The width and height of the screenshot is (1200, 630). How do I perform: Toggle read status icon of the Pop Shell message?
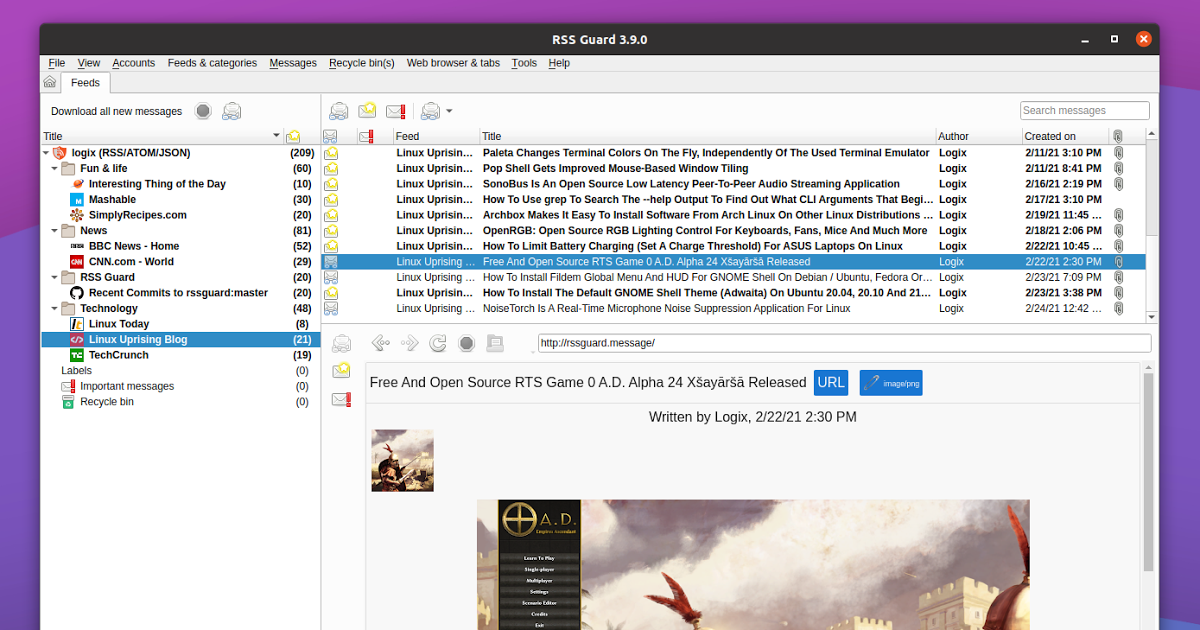coord(330,169)
